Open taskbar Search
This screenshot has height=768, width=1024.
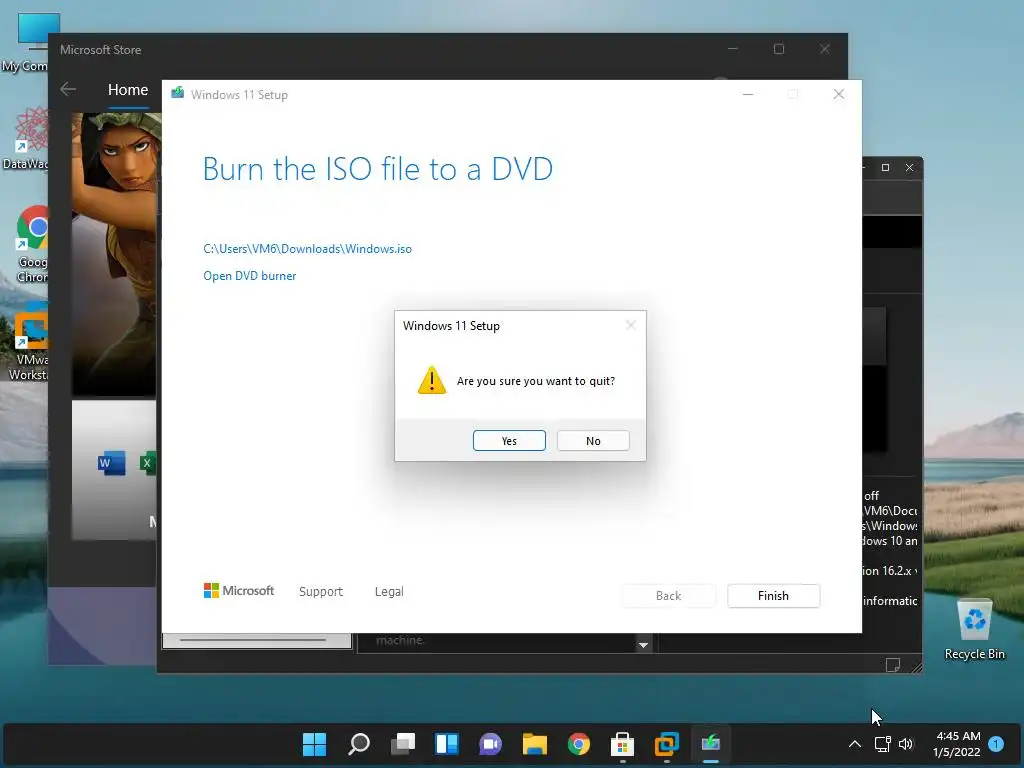(359, 744)
